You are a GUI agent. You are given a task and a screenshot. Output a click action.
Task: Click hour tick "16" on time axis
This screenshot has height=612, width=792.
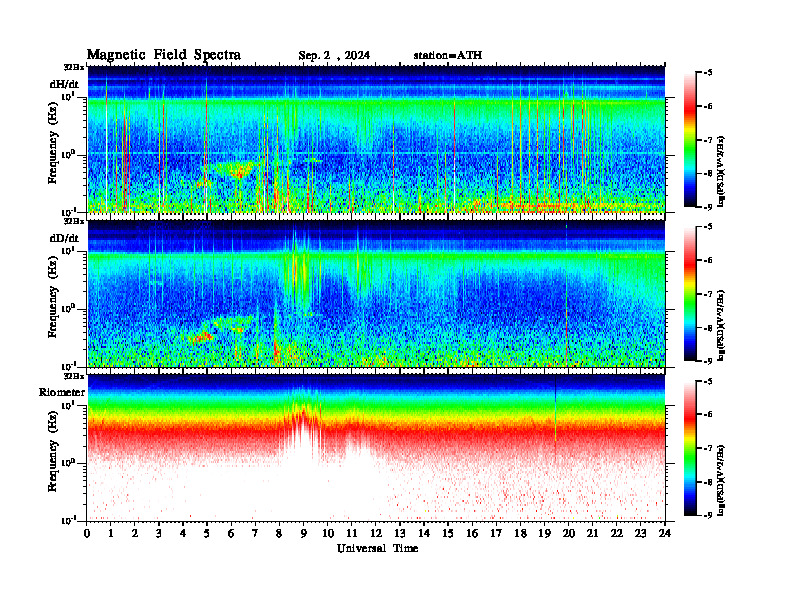472,534
